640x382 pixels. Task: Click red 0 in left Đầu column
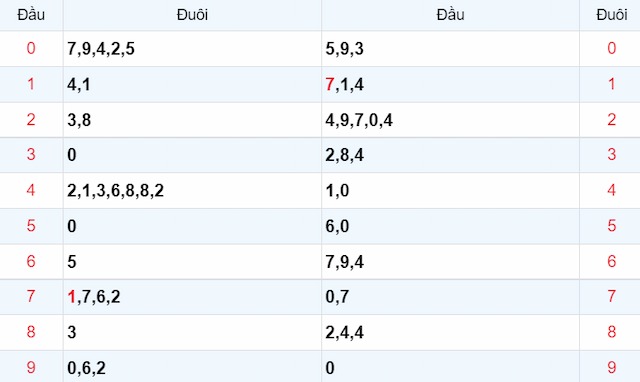pyautogui.click(x=31, y=48)
